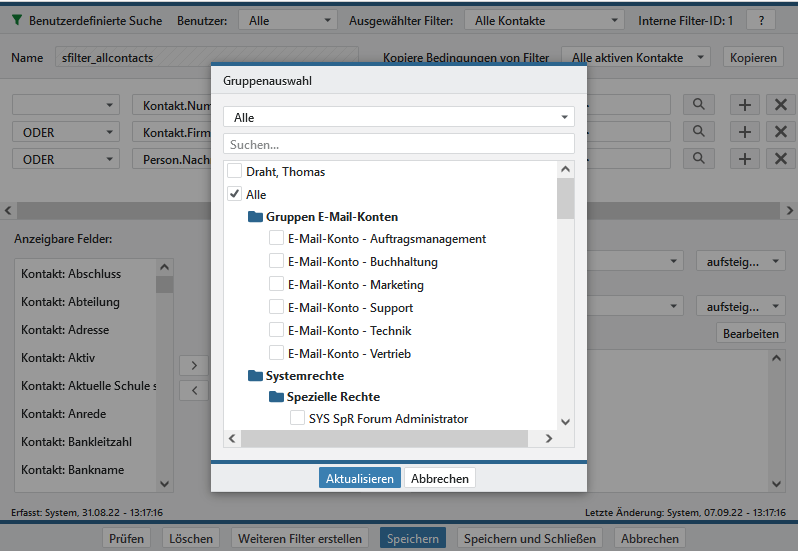Click the magnifier icon in first condition row
Viewport: 798px width, 551px height.
click(x=699, y=105)
